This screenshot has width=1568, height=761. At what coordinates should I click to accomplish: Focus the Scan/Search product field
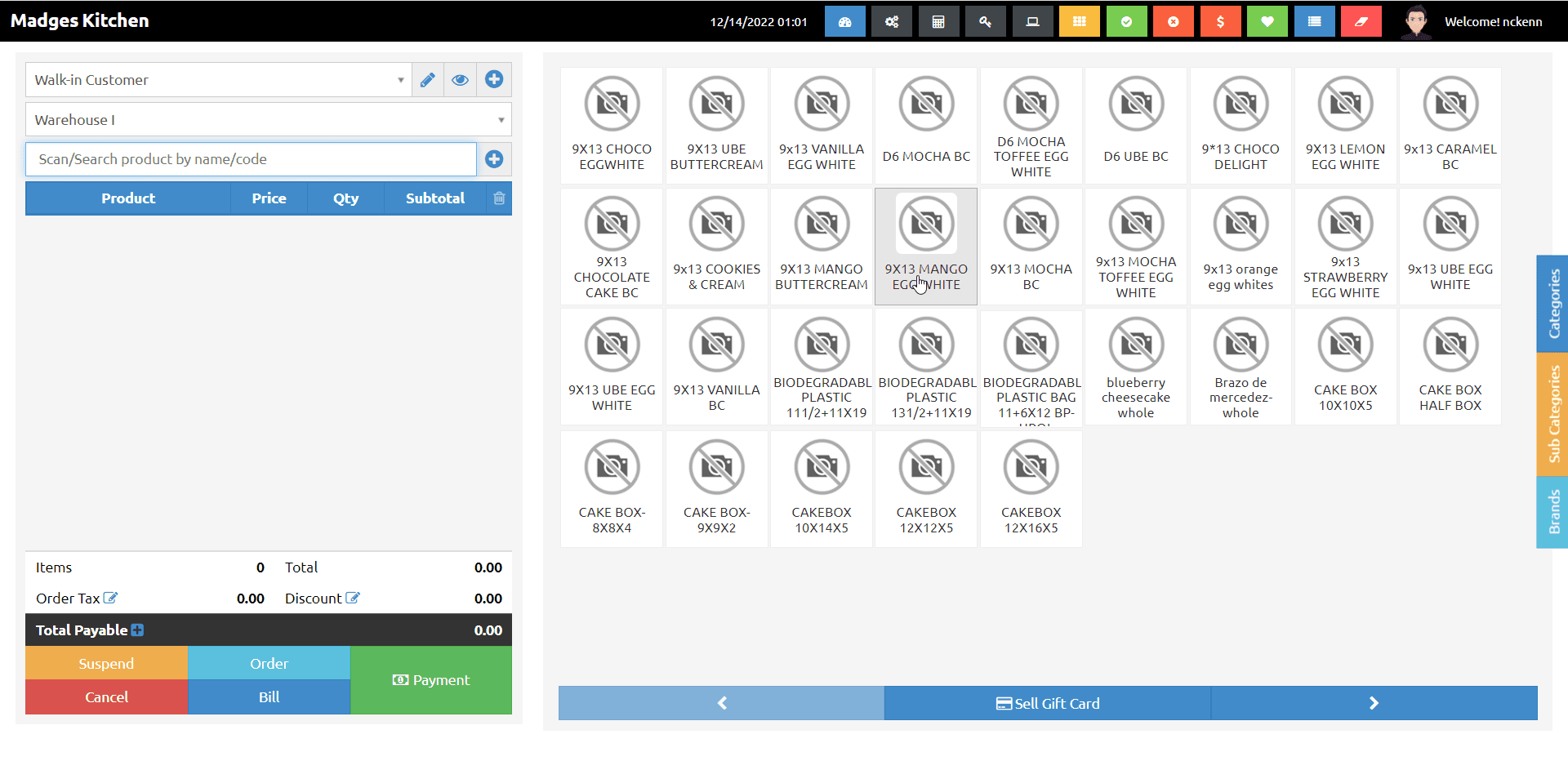click(x=252, y=159)
